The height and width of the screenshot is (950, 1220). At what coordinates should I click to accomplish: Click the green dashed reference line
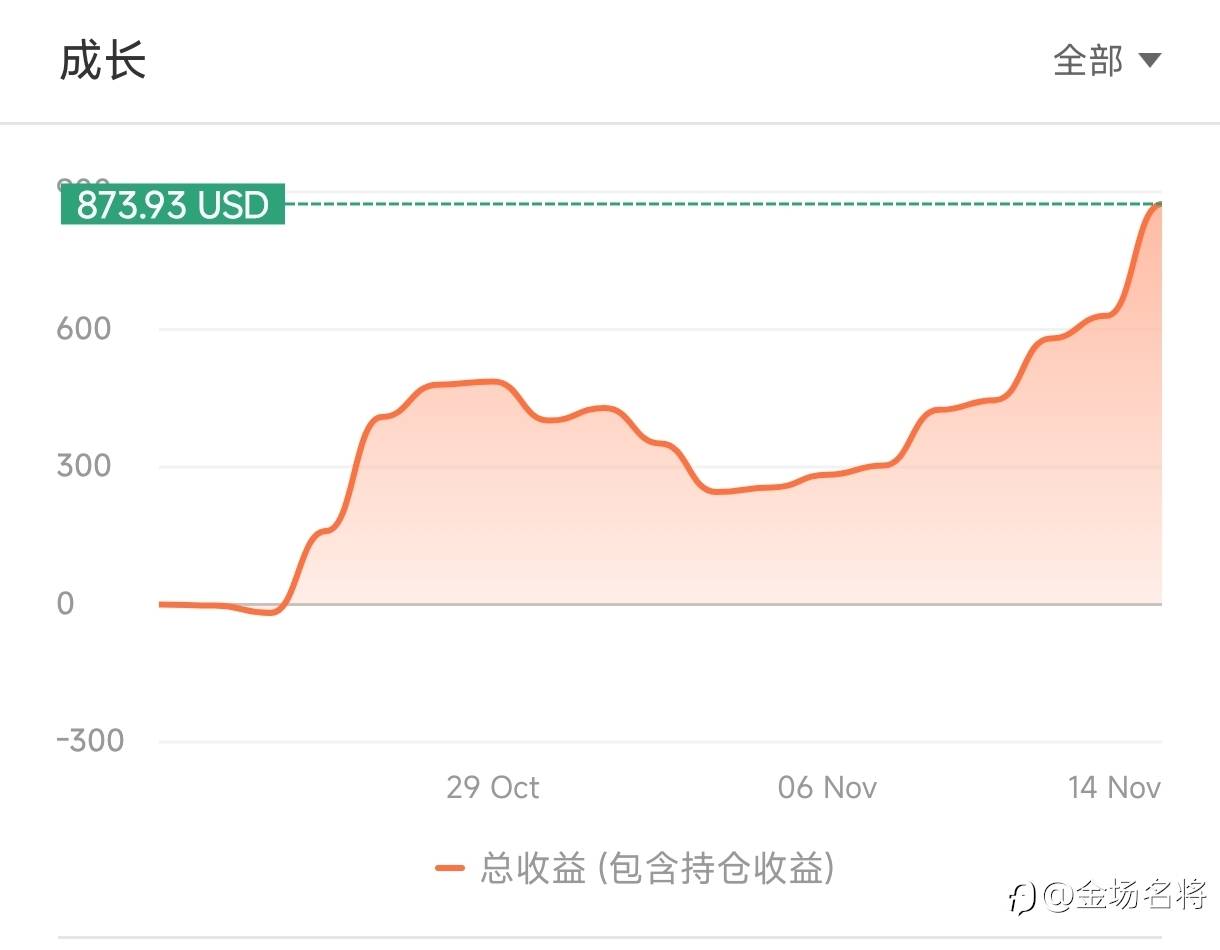[700, 204]
